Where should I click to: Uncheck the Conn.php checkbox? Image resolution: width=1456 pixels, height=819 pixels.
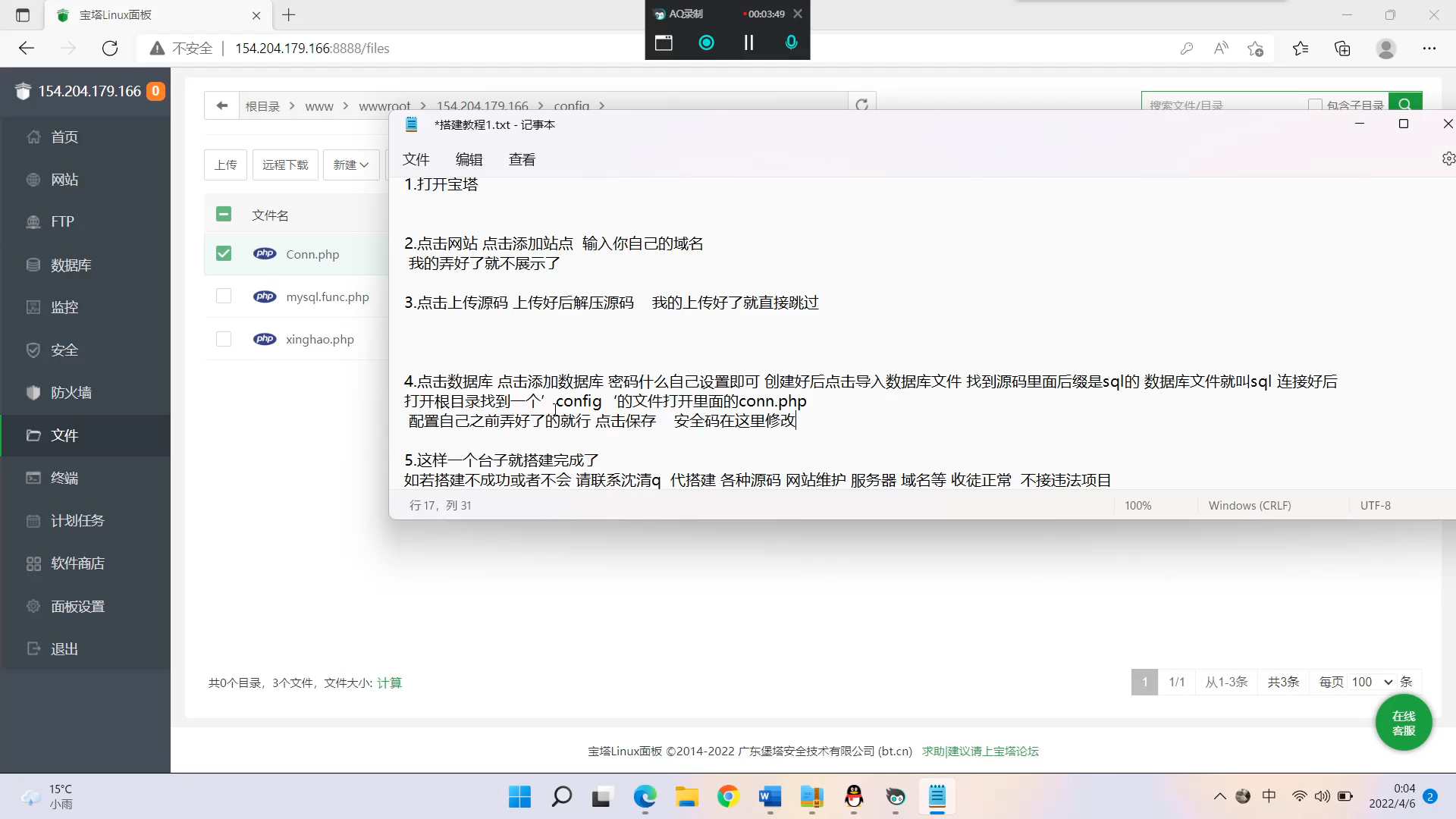click(x=224, y=253)
